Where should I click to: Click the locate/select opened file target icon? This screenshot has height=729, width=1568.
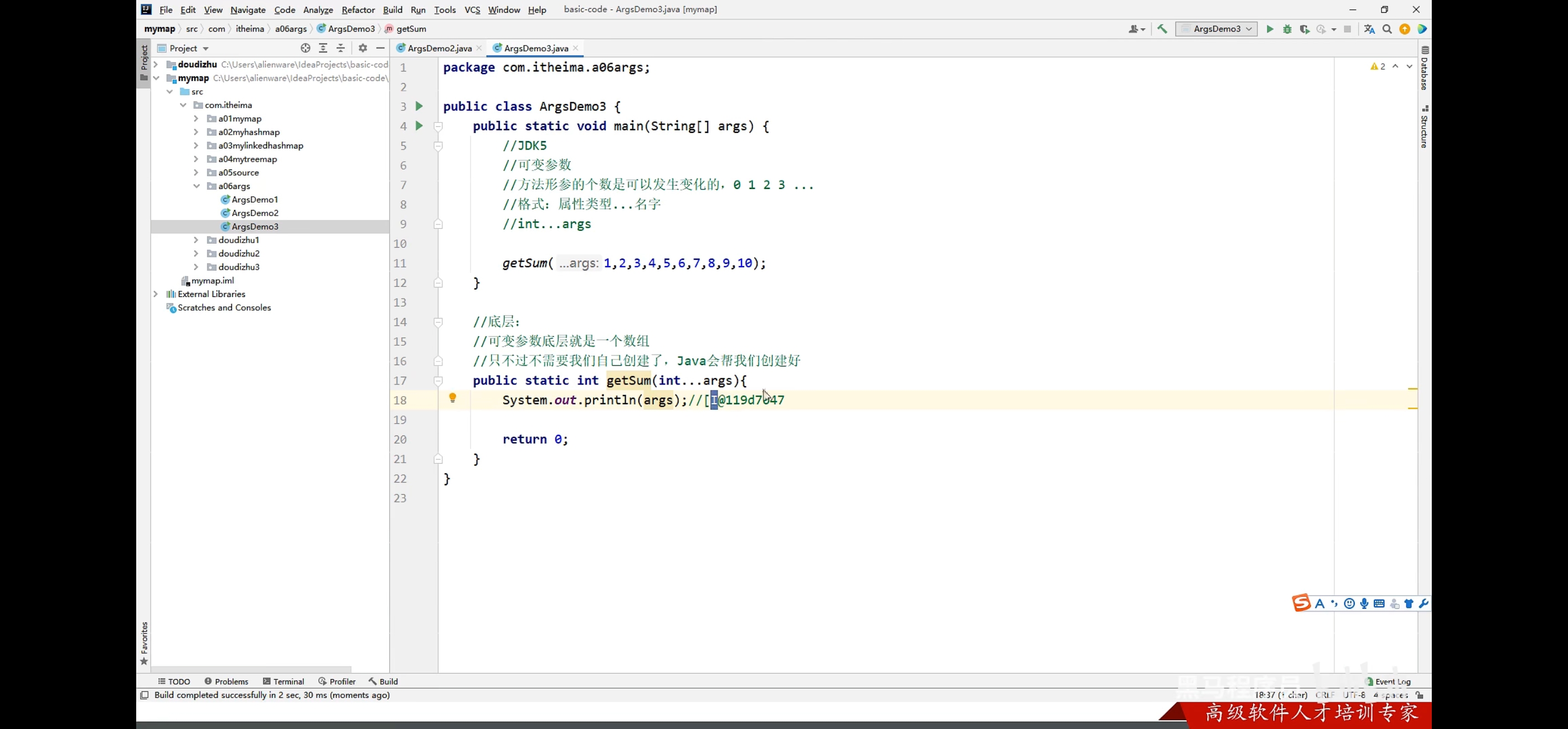point(305,48)
